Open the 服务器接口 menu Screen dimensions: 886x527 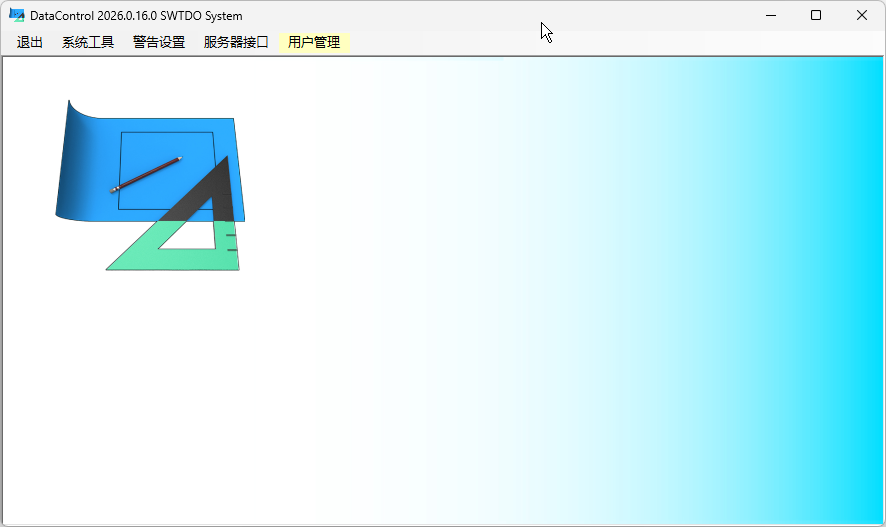(x=236, y=42)
